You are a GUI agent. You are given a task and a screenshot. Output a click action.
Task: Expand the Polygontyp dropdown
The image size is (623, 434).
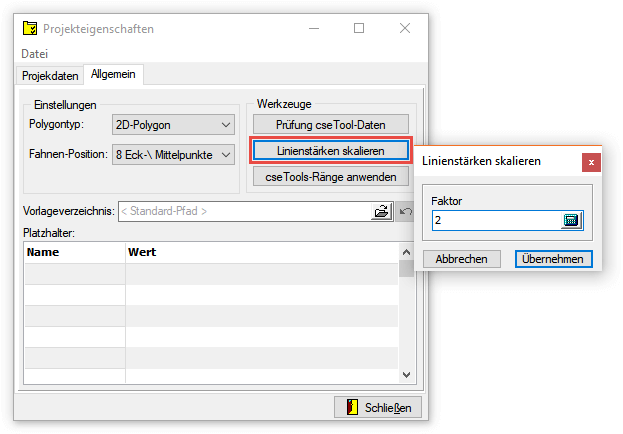224,125
